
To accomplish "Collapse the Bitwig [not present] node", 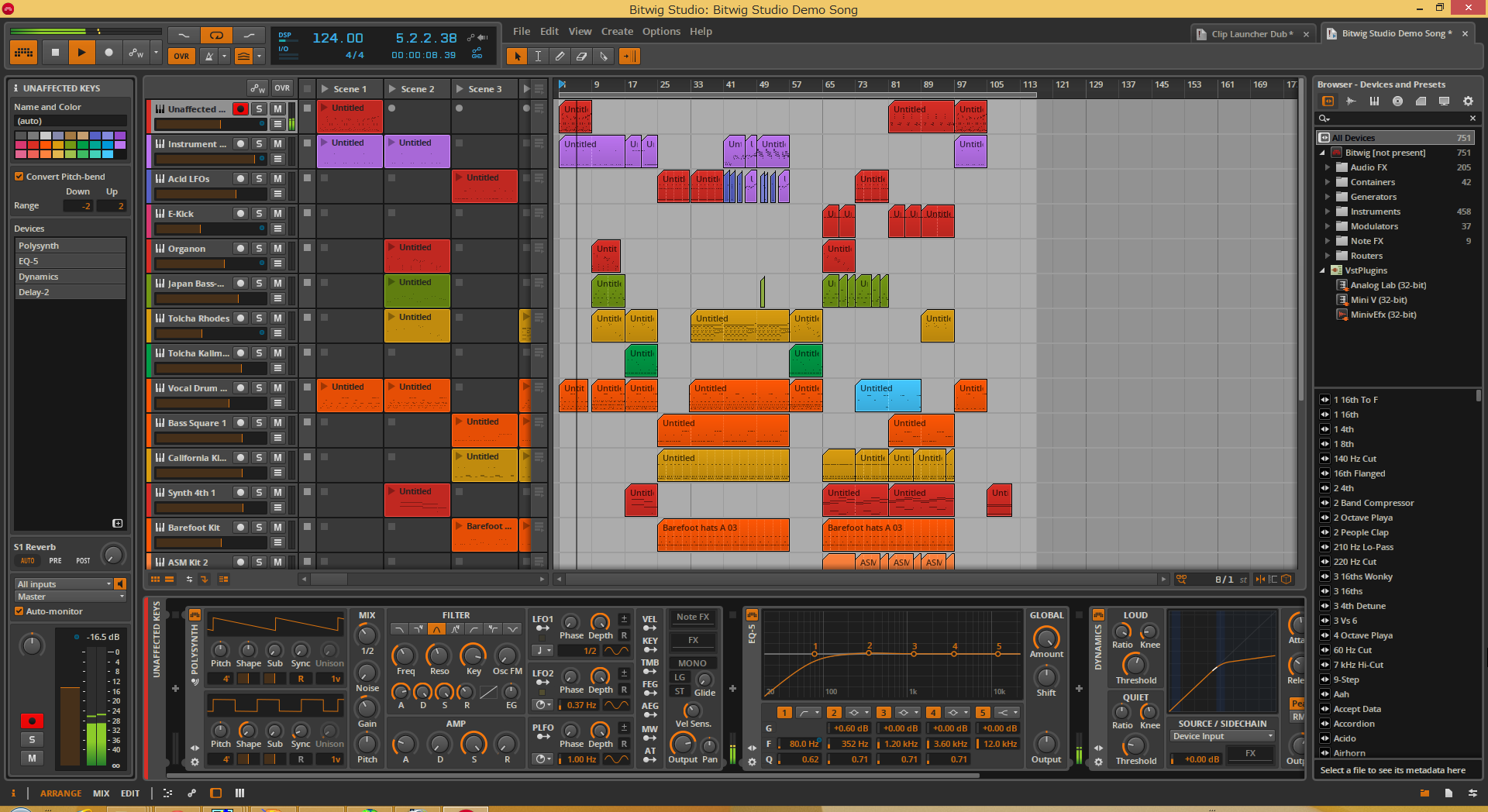I will click(1322, 153).
